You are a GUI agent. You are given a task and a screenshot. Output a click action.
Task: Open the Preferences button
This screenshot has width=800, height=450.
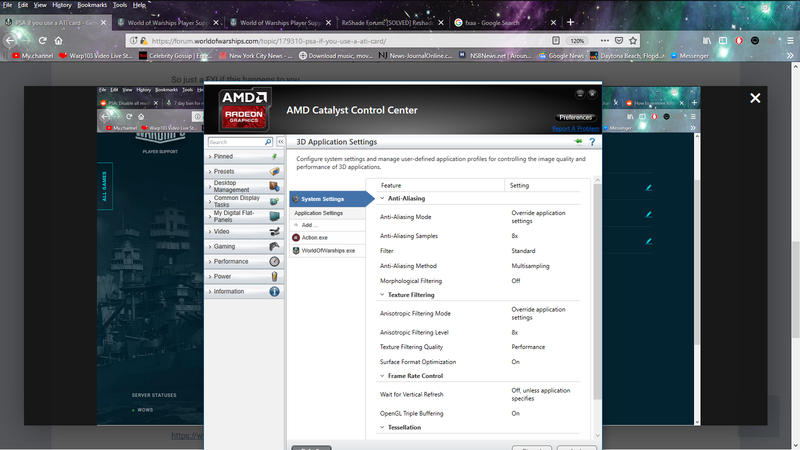[x=575, y=117]
